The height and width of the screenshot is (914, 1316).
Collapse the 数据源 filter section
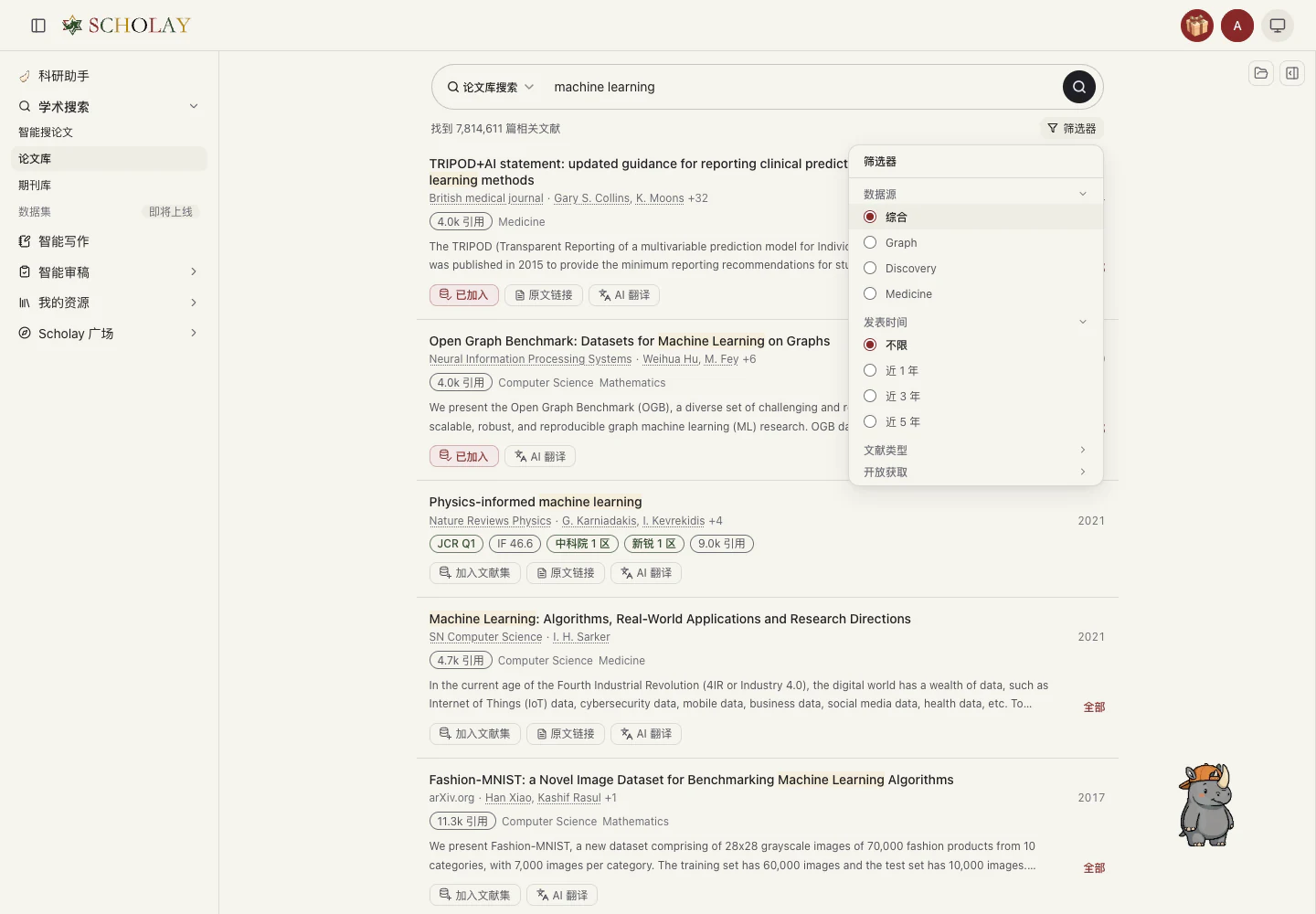point(1083,194)
